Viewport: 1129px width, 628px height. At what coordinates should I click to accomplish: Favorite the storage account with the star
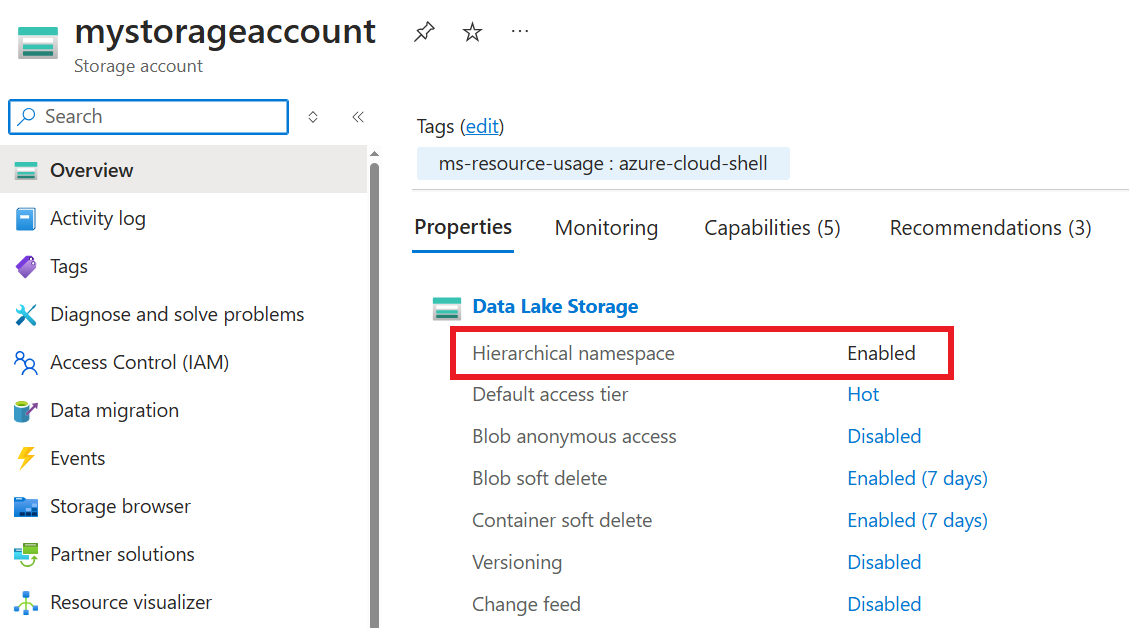(x=471, y=31)
